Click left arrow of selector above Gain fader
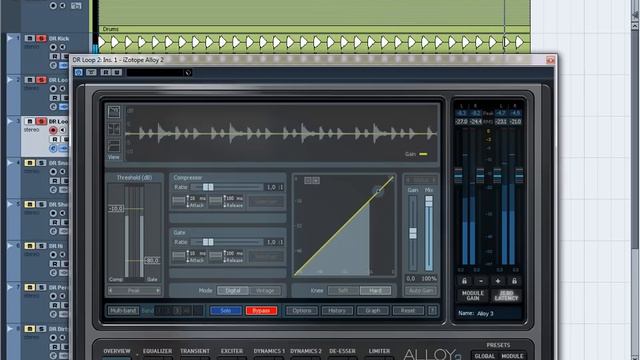 (x=408, y=180)
